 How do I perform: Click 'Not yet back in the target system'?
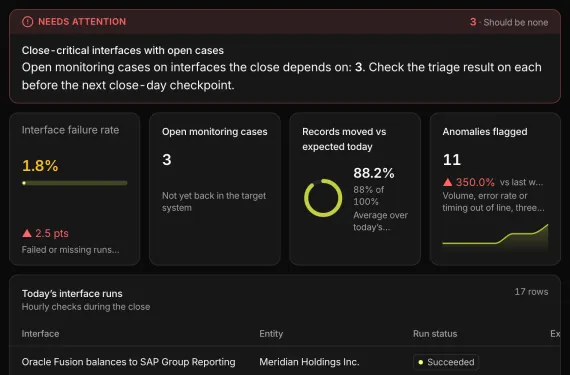[x=214, y=202]
